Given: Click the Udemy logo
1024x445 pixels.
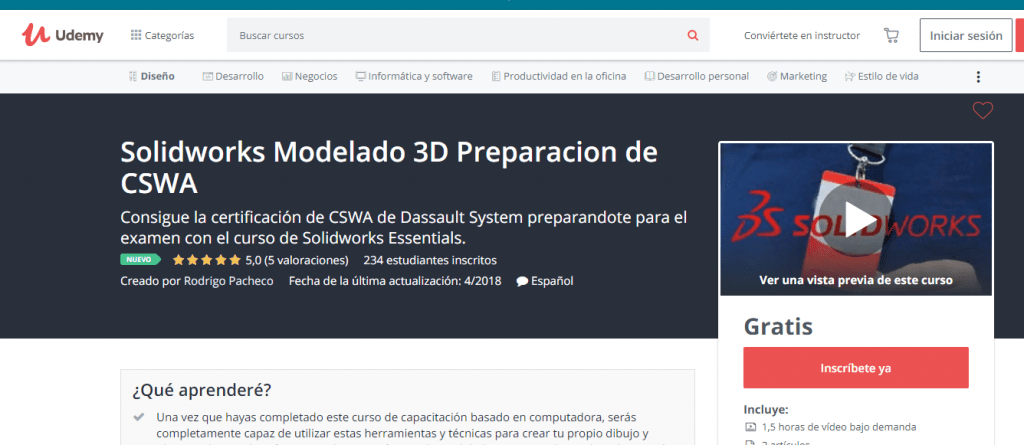Looking at the screenshot, I should tap(63, 35).
